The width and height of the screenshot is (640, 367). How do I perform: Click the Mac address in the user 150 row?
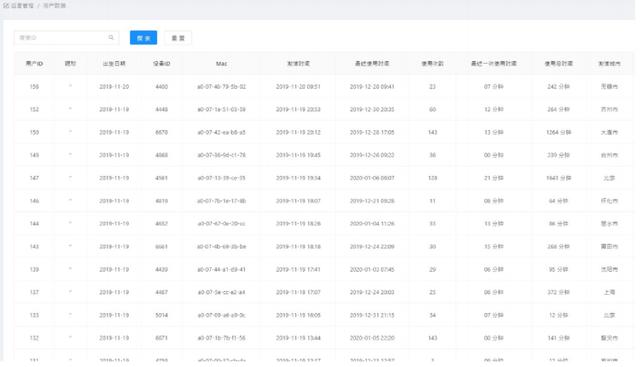click(x=221, y=132)
